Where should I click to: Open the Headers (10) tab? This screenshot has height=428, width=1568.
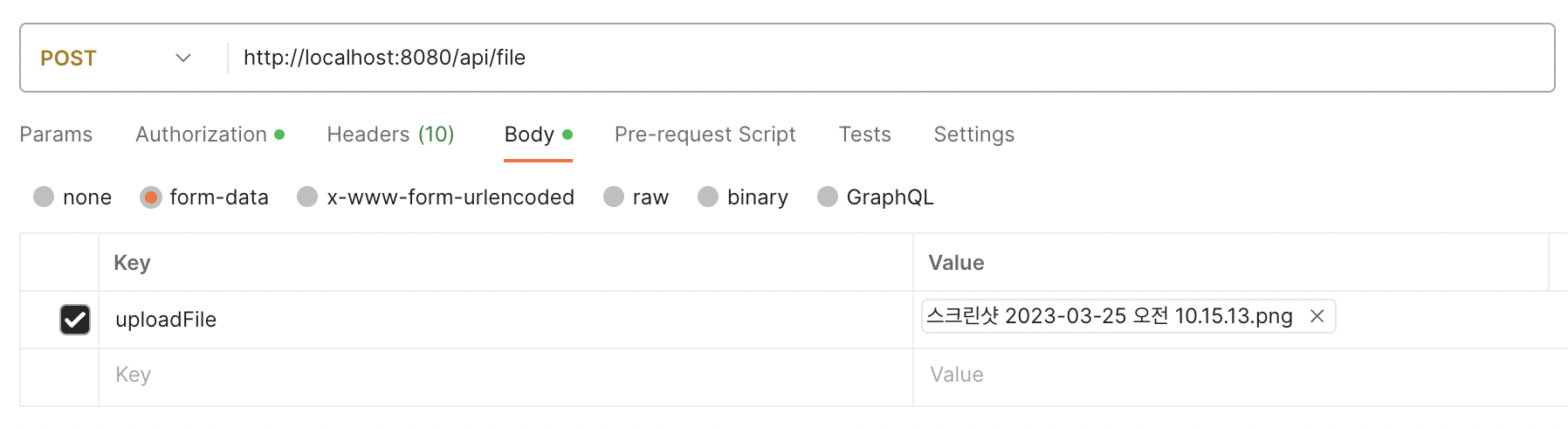click(x=390, y=135)
